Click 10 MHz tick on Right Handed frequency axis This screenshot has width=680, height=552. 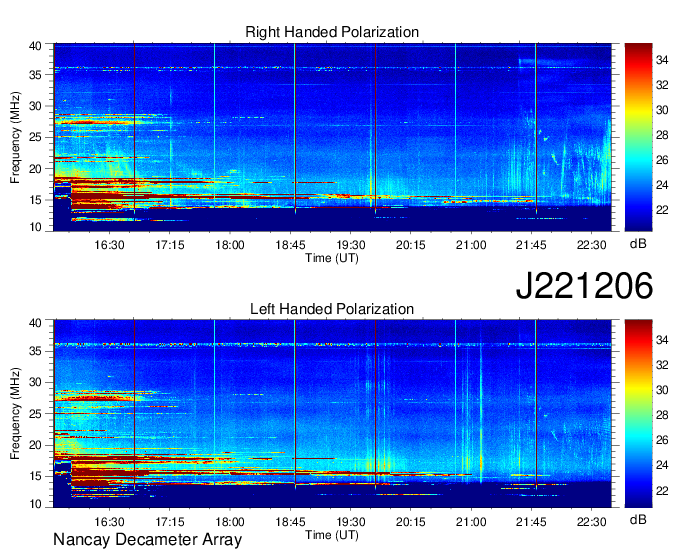(35, 227)
